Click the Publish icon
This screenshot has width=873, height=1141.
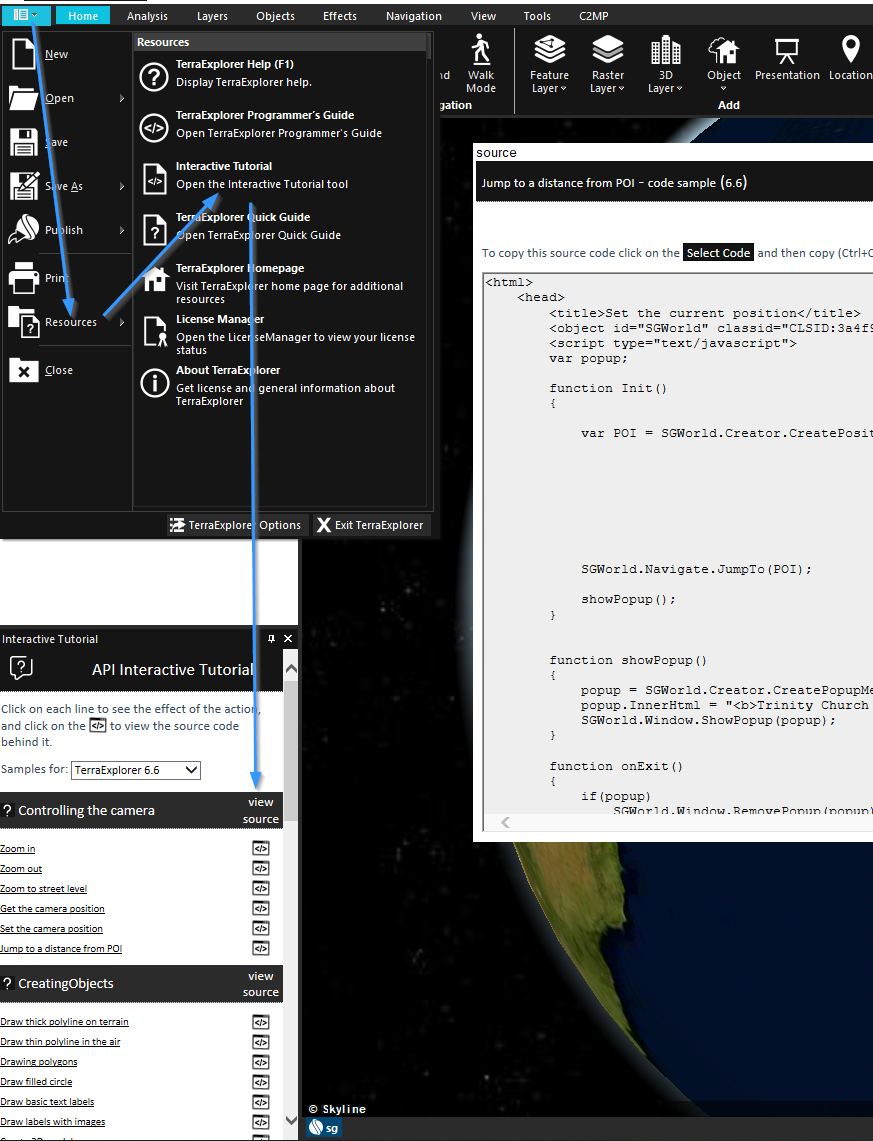(23, 229)
